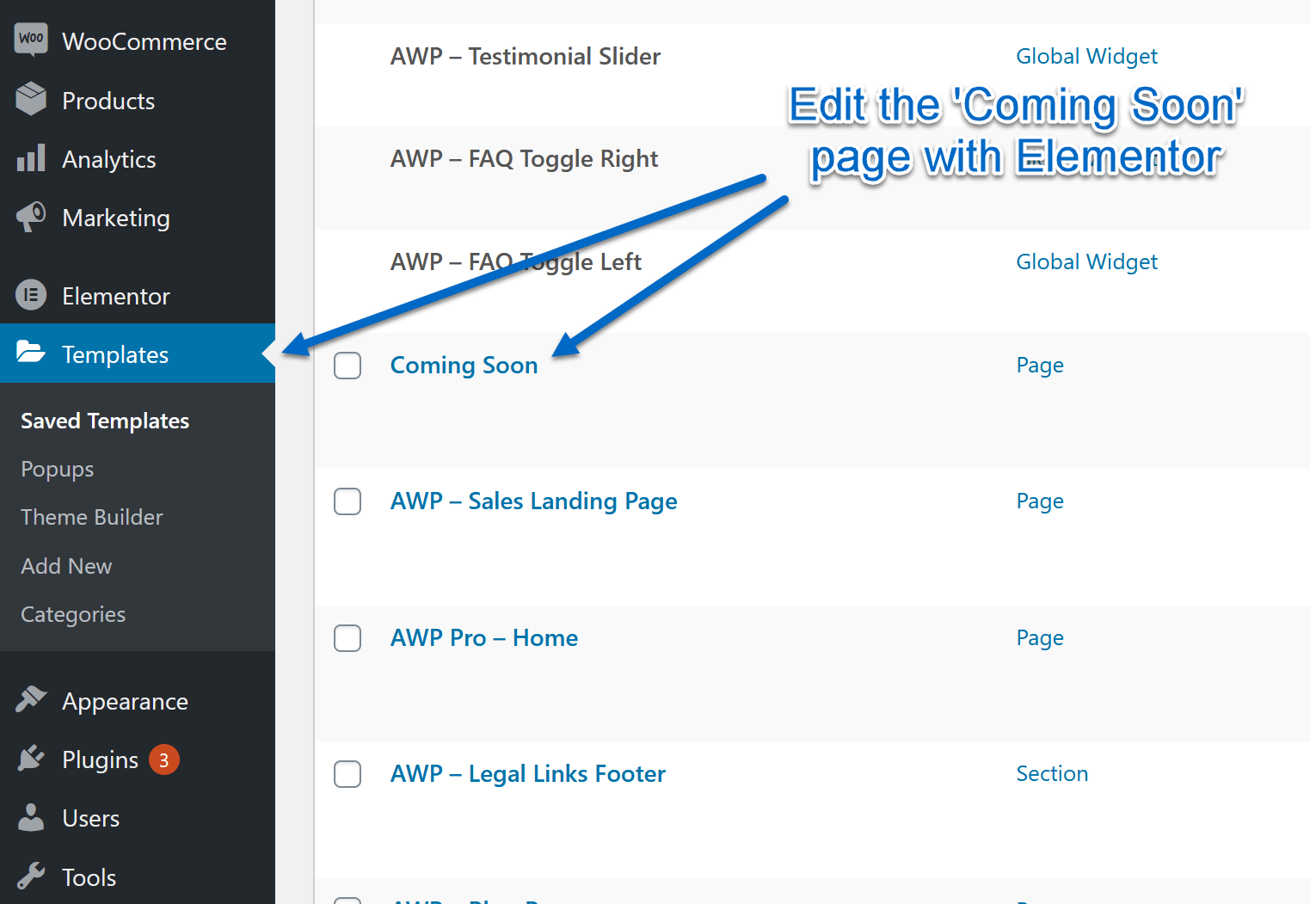1316x904 pixels.
Task: Open Theme Builder submenu item
Action: [x=92, y=517]
